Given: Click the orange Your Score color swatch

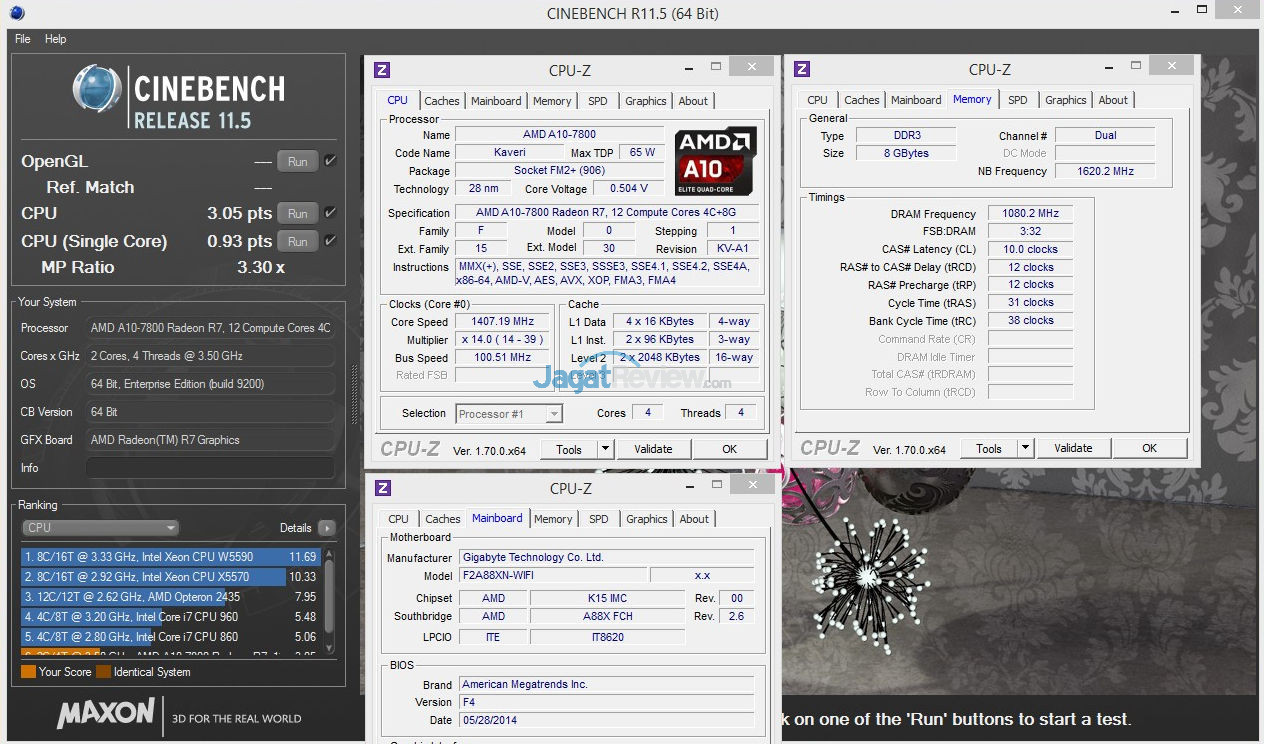Looking at the screenshot, I should pyautogui.click(x=28, y=672).
